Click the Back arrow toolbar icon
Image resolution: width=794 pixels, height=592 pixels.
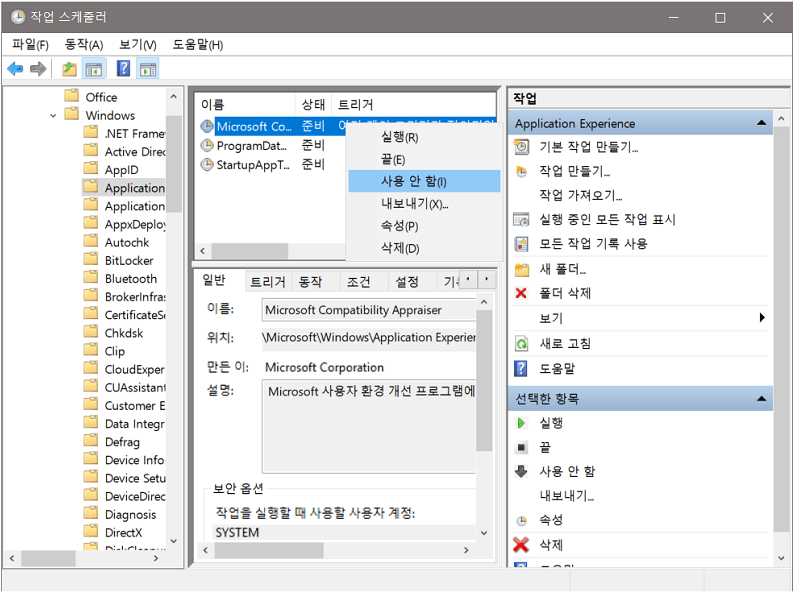click(x=15, y=68)
